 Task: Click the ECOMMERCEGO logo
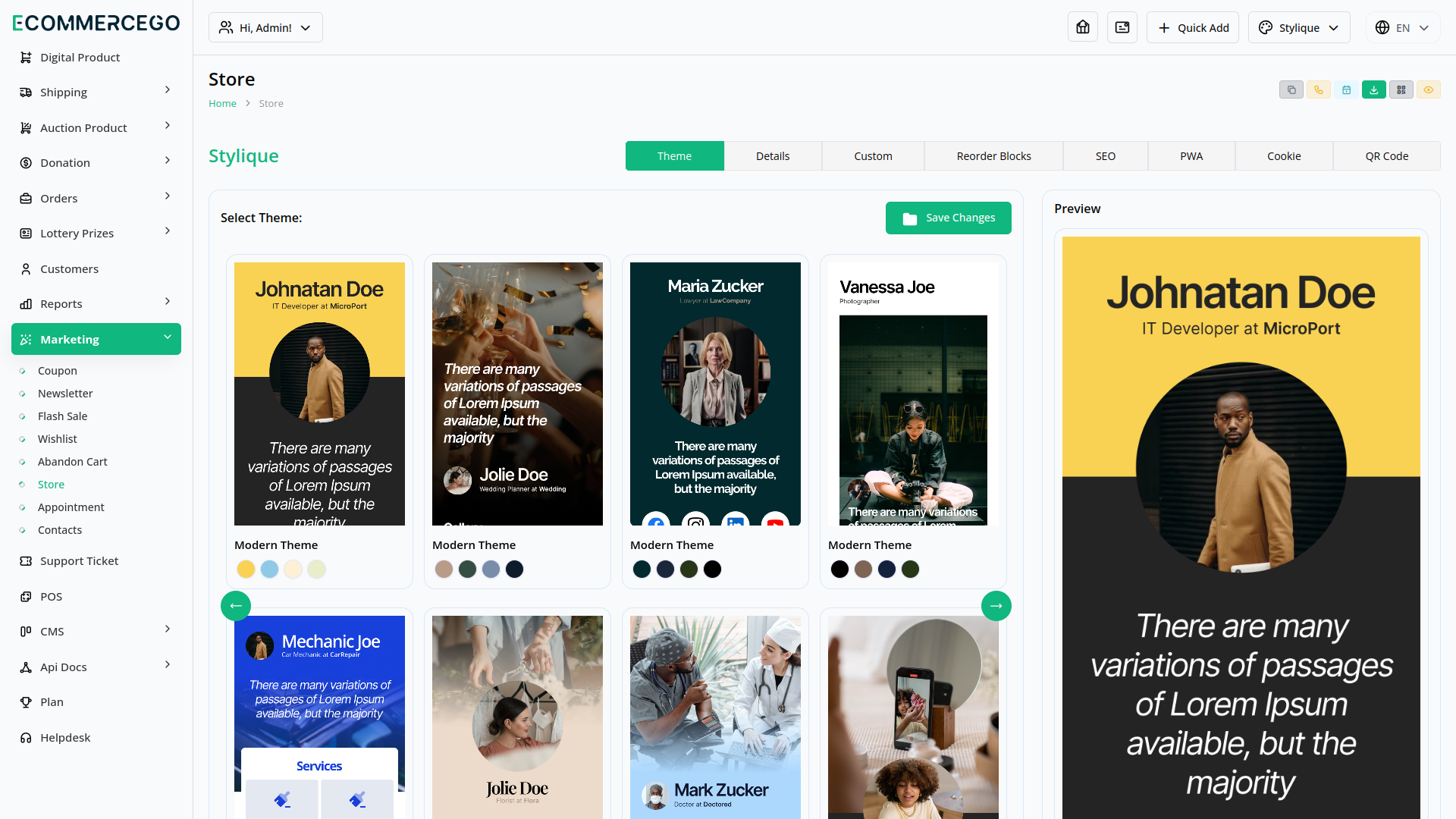tap(96, 23)
